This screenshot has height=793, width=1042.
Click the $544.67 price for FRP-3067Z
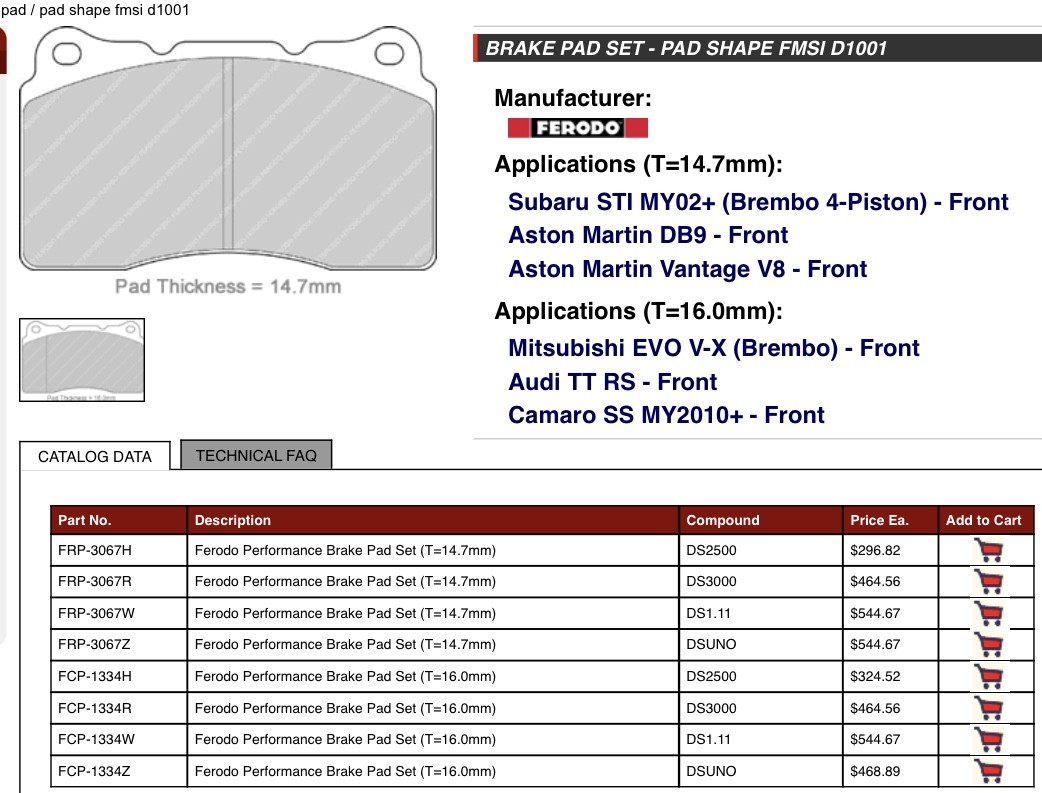(x=890, y=645)
